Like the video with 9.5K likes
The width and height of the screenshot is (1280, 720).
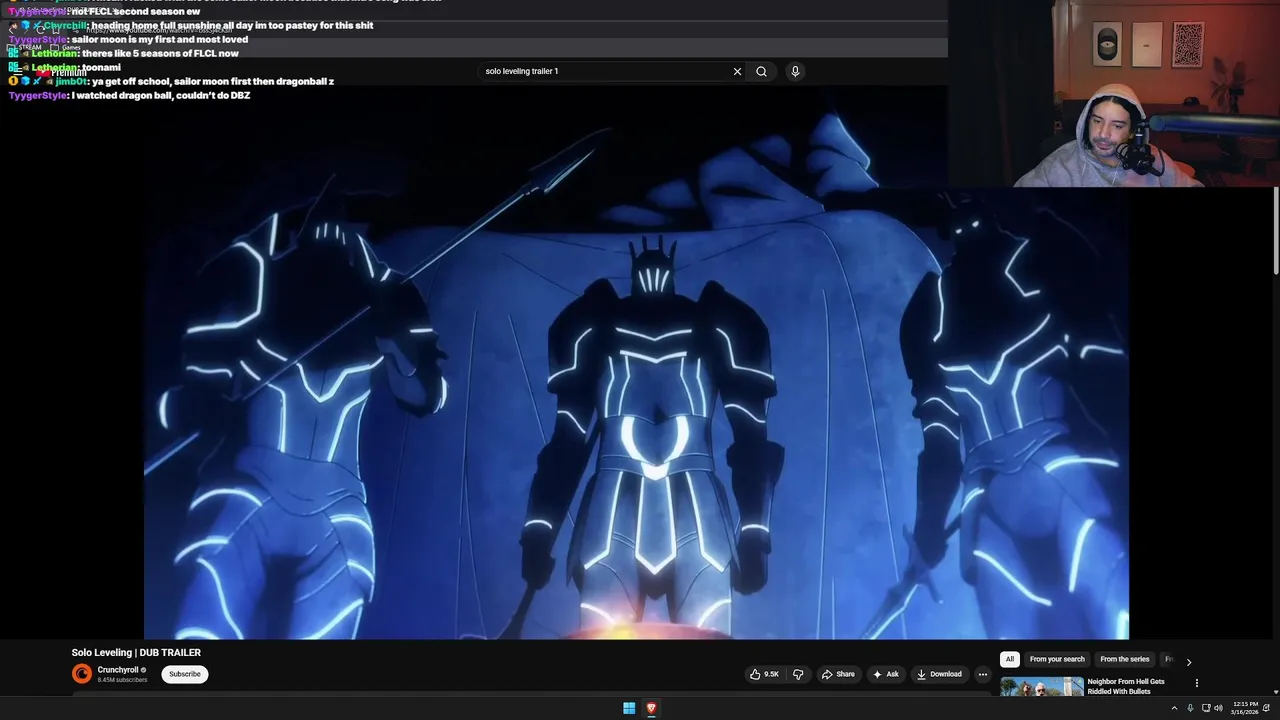pyautogui.click(x=765, y=674)
